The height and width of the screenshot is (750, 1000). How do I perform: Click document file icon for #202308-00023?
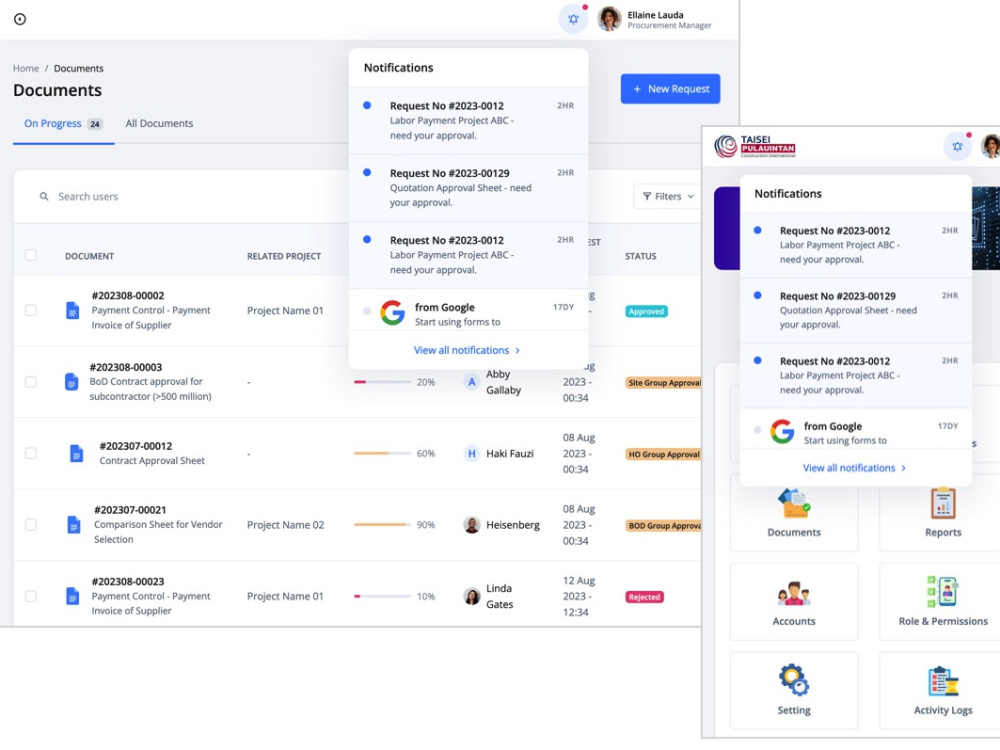(73, 596)
